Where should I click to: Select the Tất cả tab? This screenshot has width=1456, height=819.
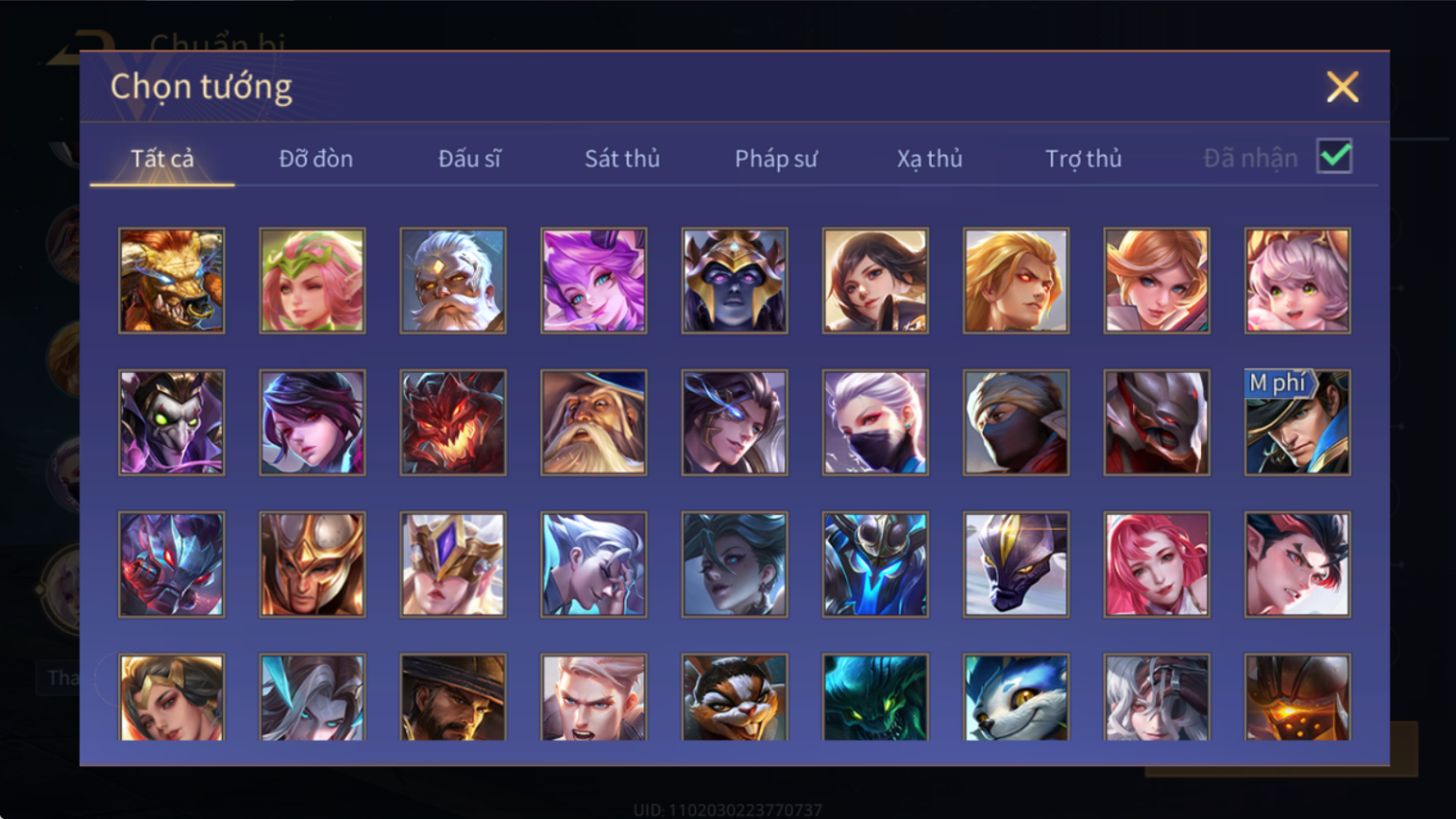(x=163, y=159)
